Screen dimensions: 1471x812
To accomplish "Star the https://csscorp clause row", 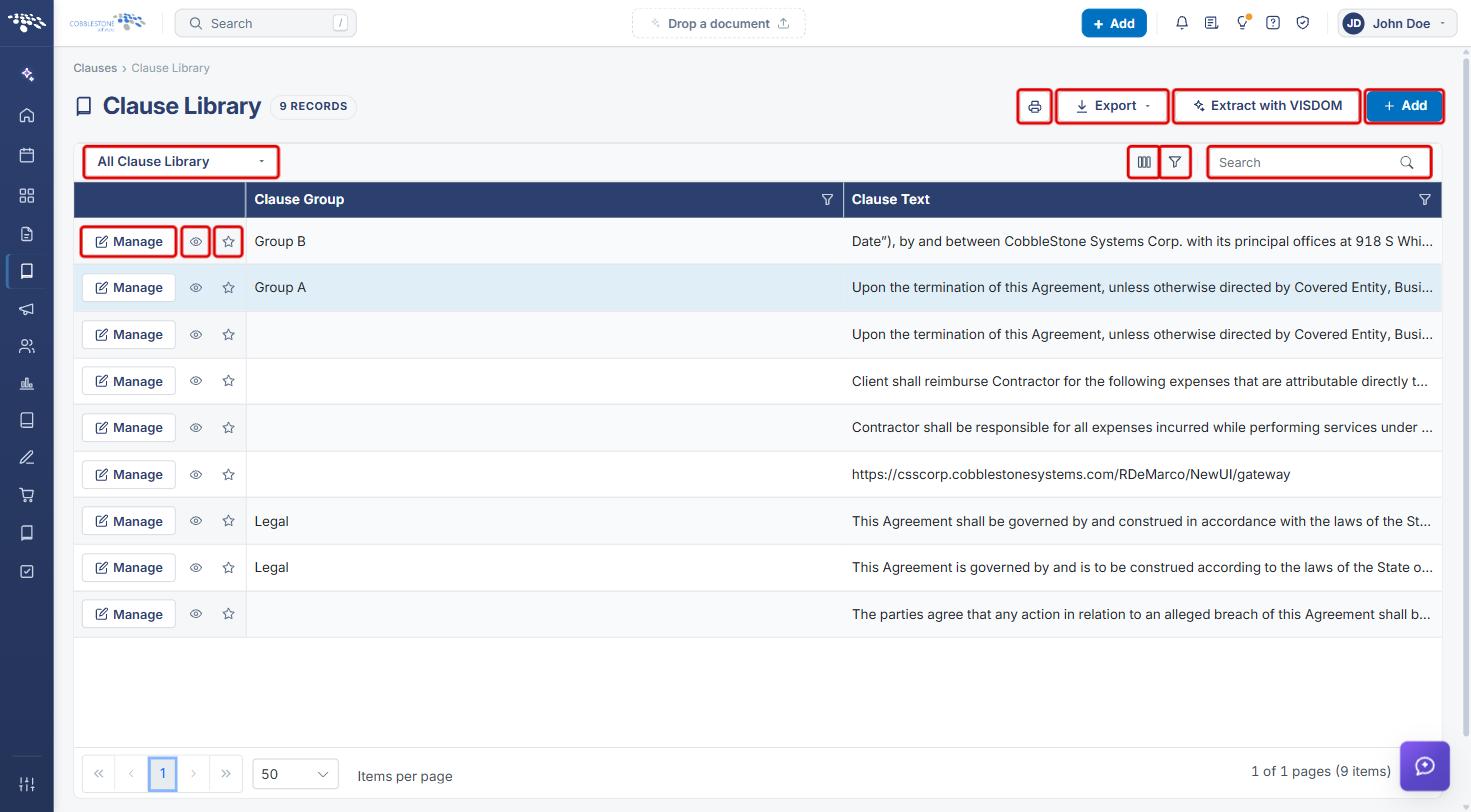I will point(228,474).
